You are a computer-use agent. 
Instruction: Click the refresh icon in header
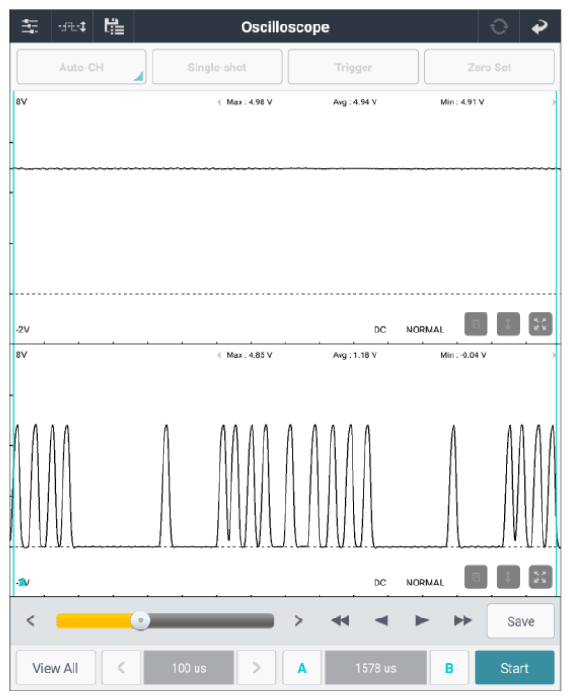[499, 27]
